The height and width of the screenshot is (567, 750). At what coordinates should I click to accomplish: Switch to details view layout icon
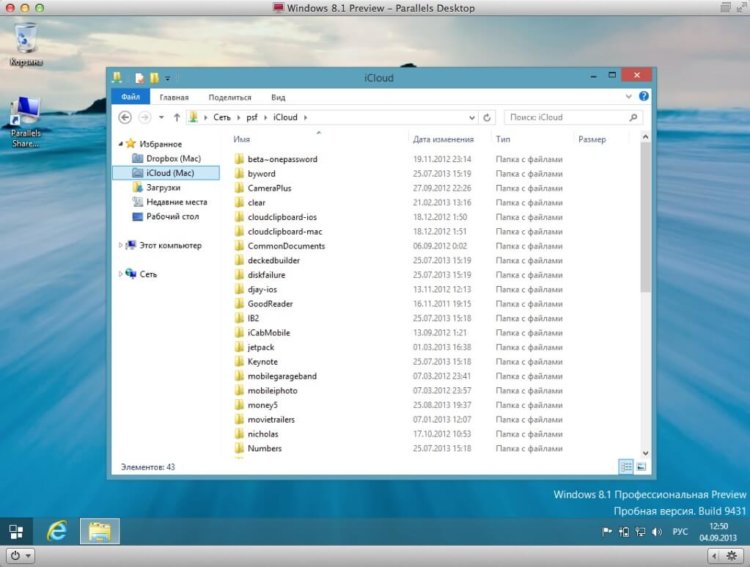pyautogui.click(x=626, y=467)
